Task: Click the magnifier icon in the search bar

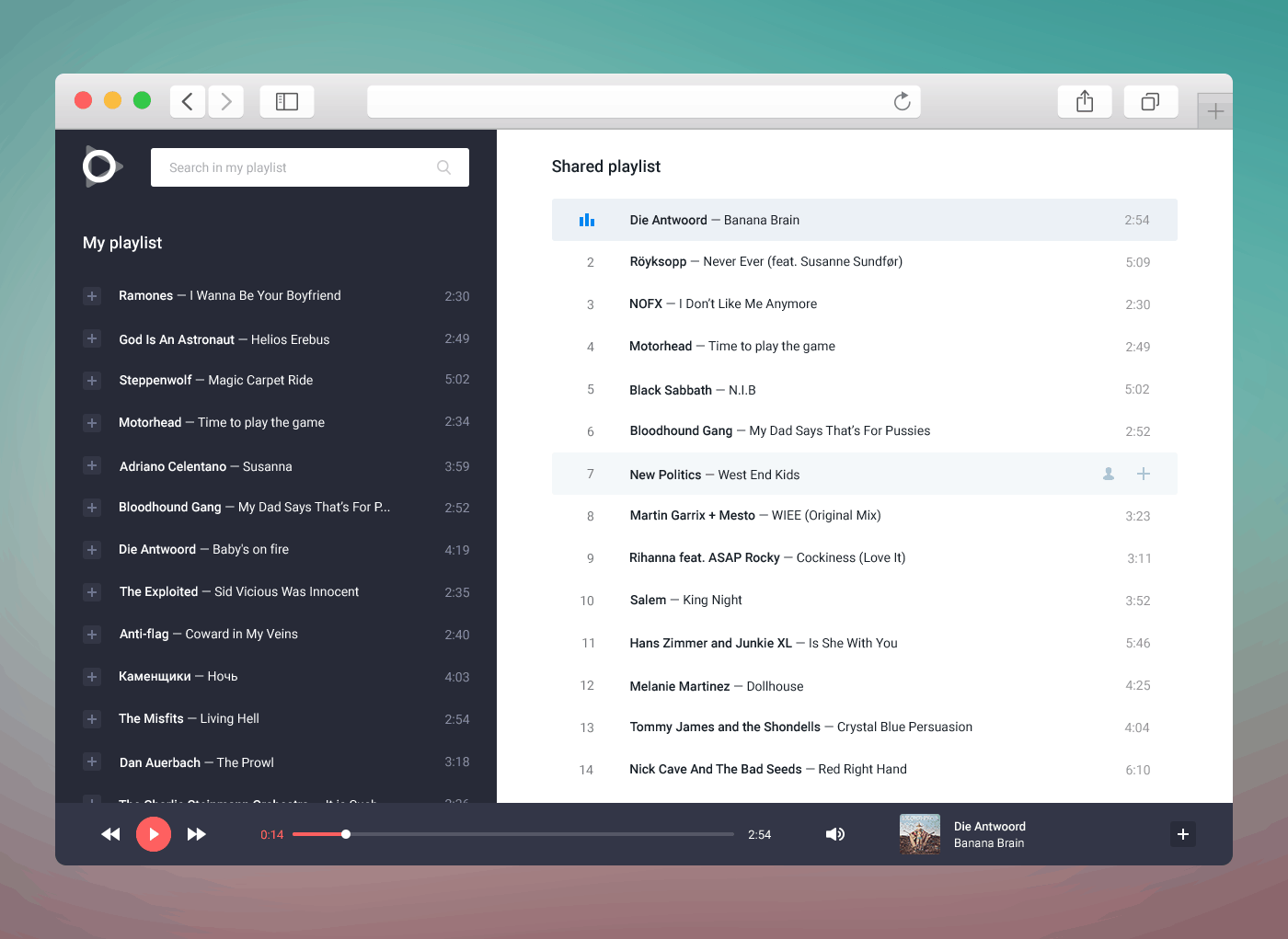Action: (x=443, y=167)
